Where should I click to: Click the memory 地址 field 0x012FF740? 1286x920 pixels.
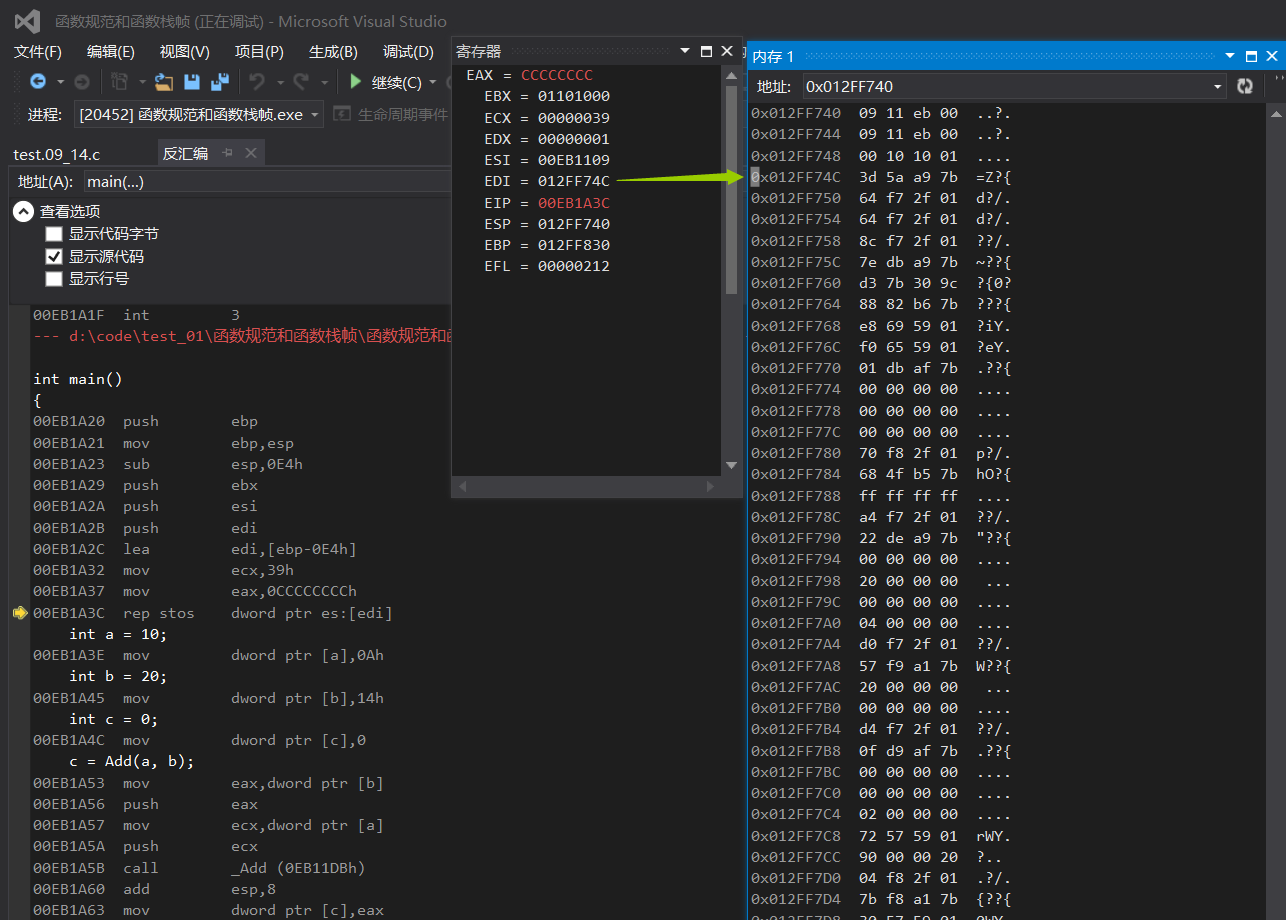click(1013, 87)
